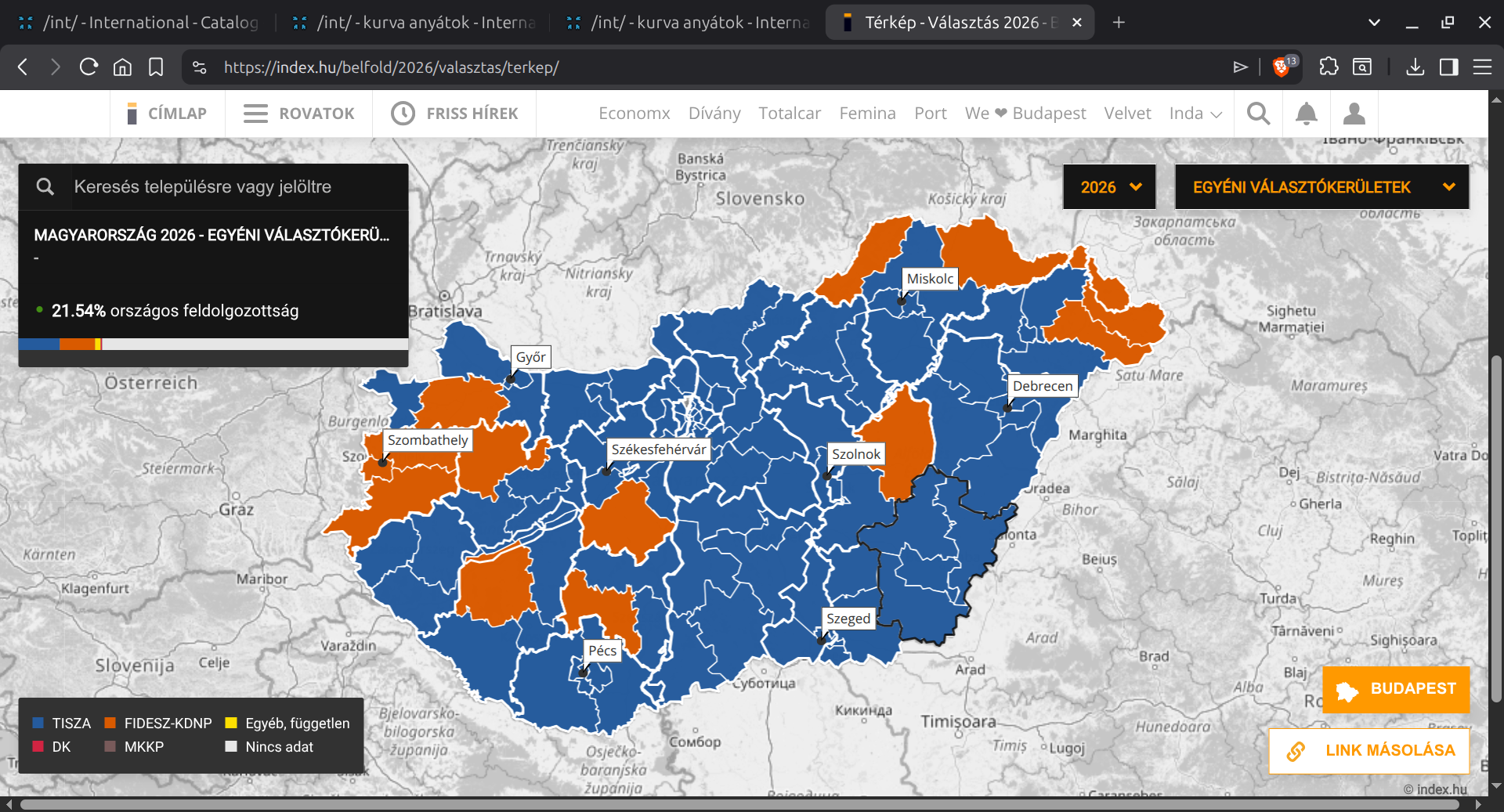Click the horizontal page scrollbar
Screen dimensions: 1504x812
pos(739,804)
